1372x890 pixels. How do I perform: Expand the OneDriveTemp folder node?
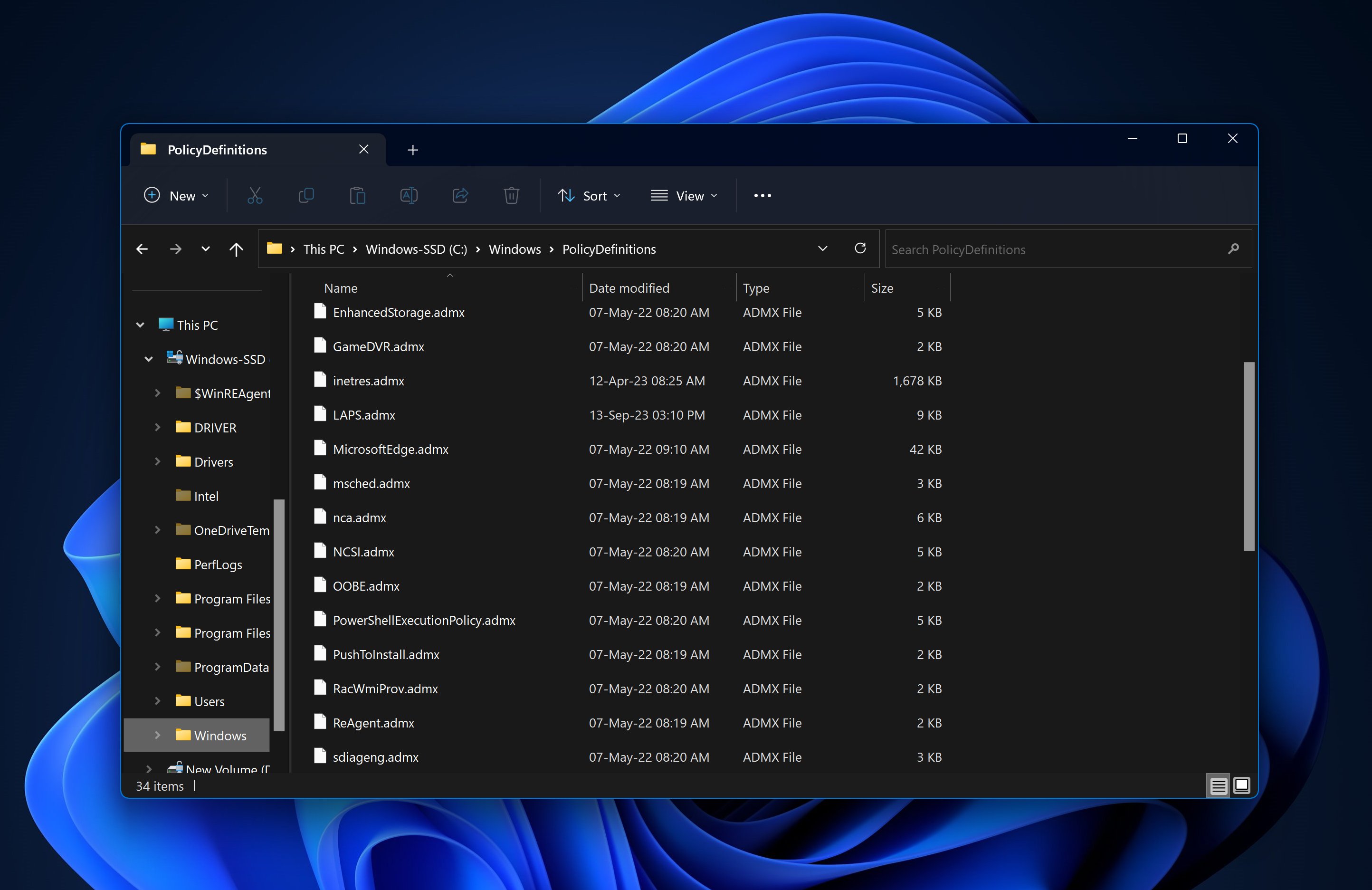point(157,530)
